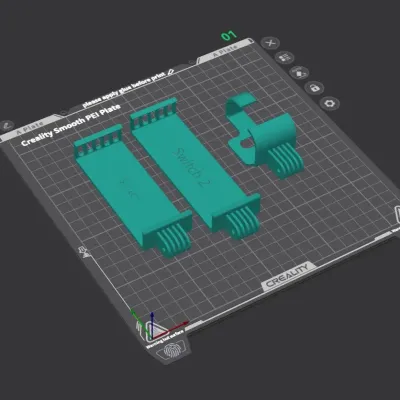
Task: Click the blue Z axis of gizmo
Action: point(152,323)
